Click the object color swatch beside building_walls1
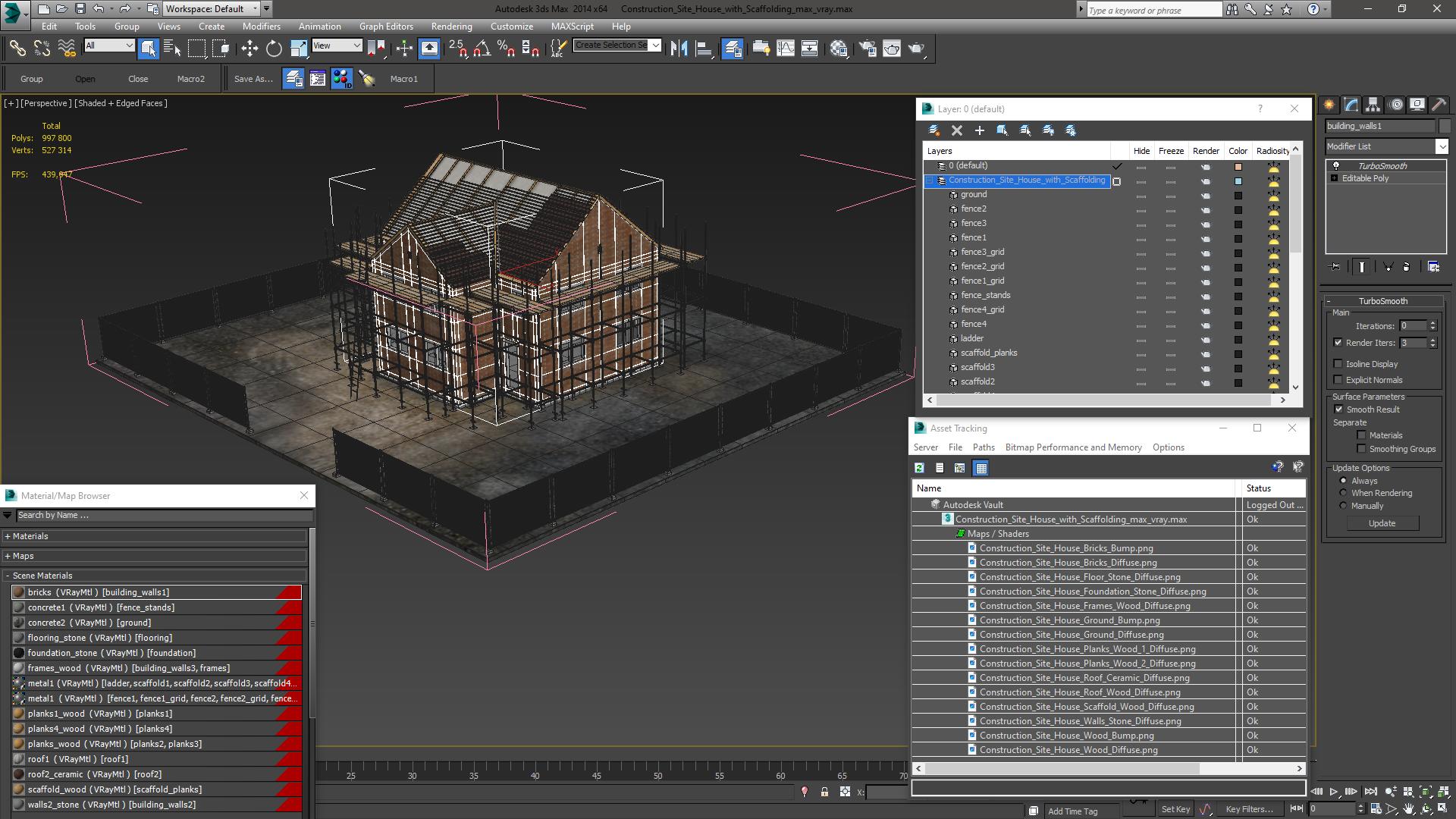Viewport: 1456px width, 819px height. [1444, 126]
